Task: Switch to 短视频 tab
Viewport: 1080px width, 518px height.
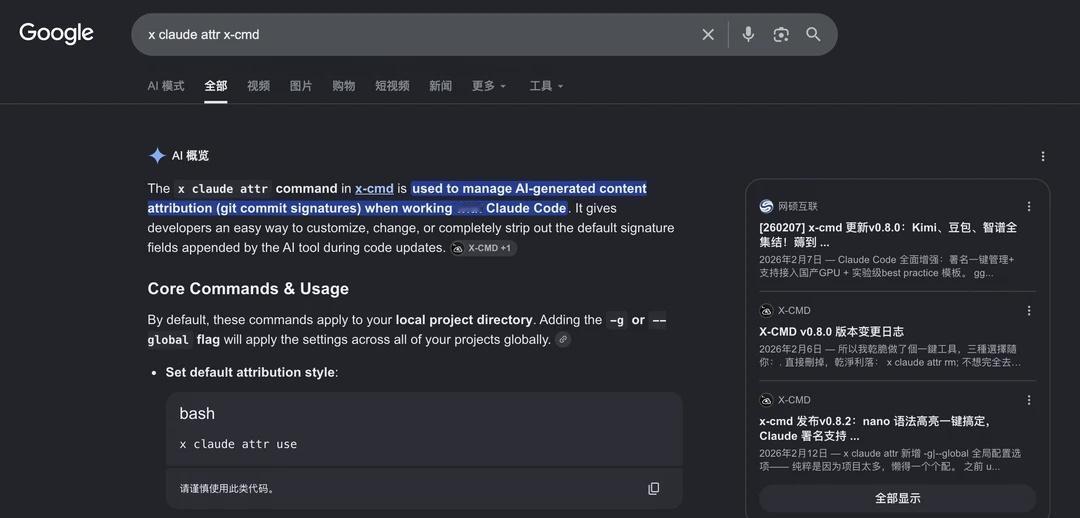Action: coord(392,86)
